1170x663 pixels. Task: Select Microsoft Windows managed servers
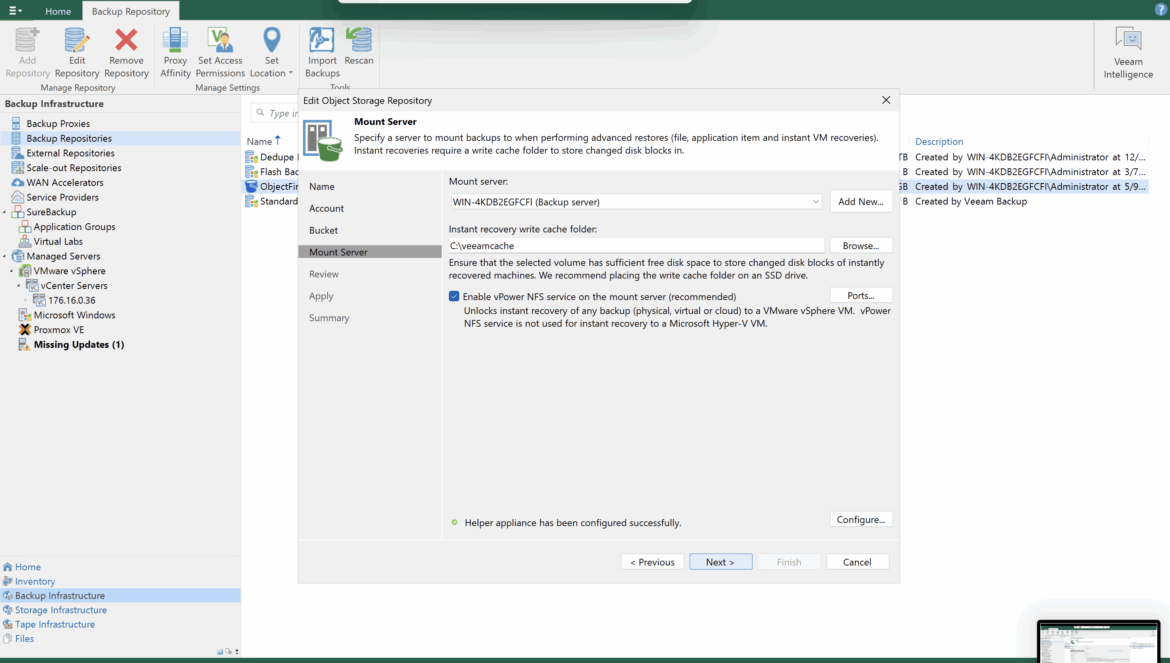tap(74, 315)
